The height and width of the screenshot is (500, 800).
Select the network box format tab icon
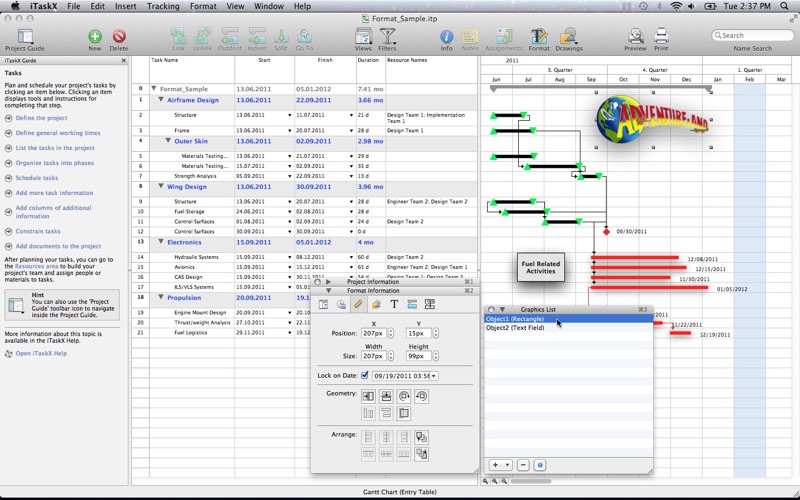tap(430, 304)
